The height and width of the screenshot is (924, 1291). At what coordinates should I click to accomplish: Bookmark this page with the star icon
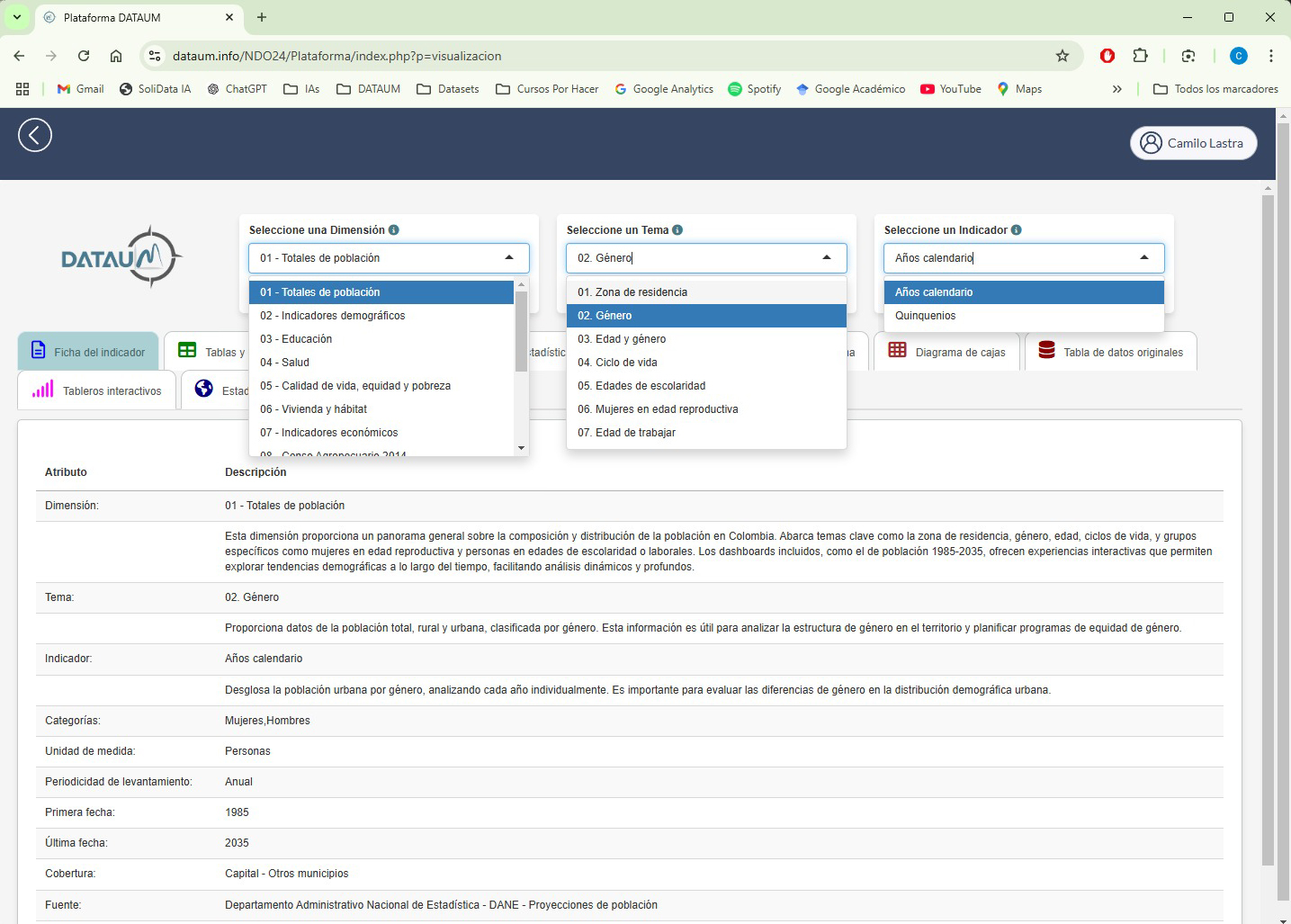[1062, 56]
